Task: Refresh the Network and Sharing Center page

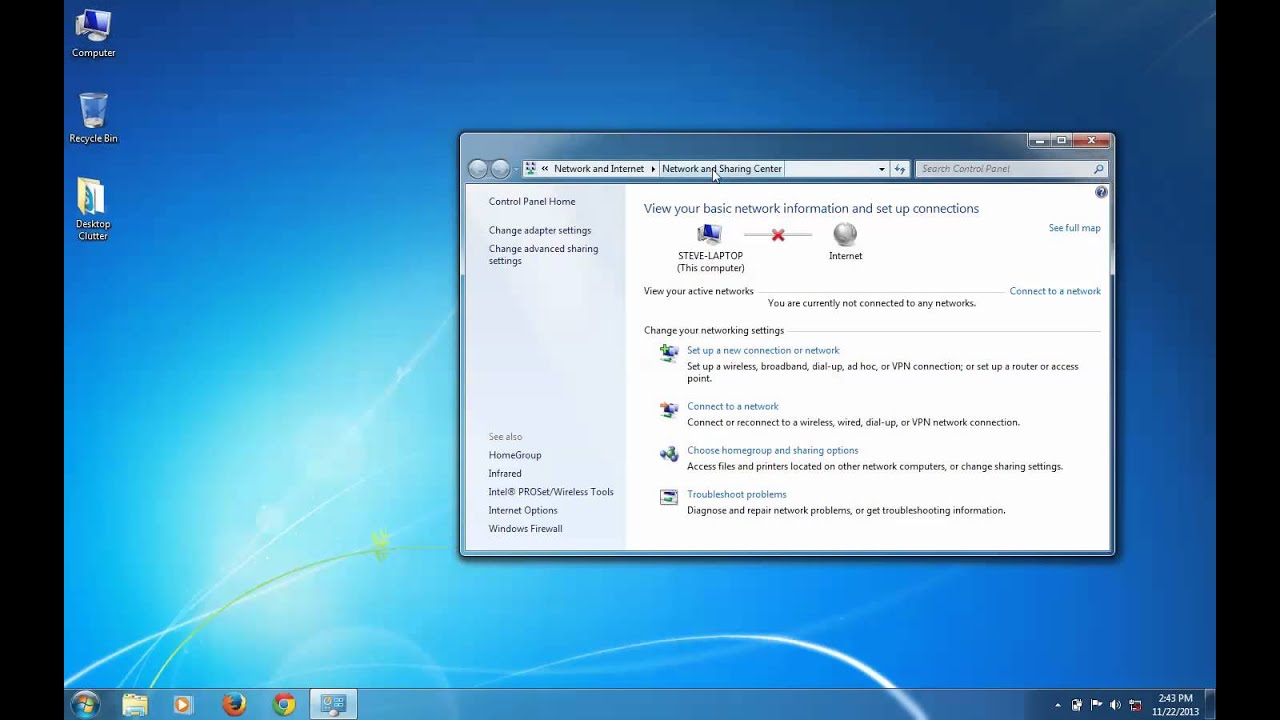Action: [x=900, y=169]
